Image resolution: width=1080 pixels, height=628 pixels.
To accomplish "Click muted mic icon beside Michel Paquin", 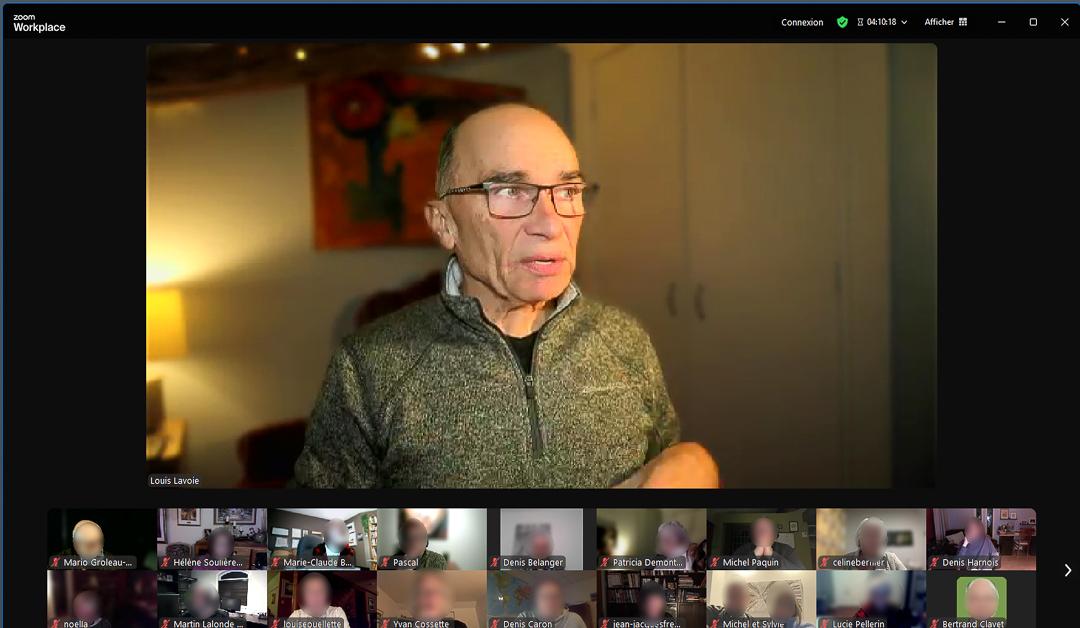I will (x=715, y=563).
